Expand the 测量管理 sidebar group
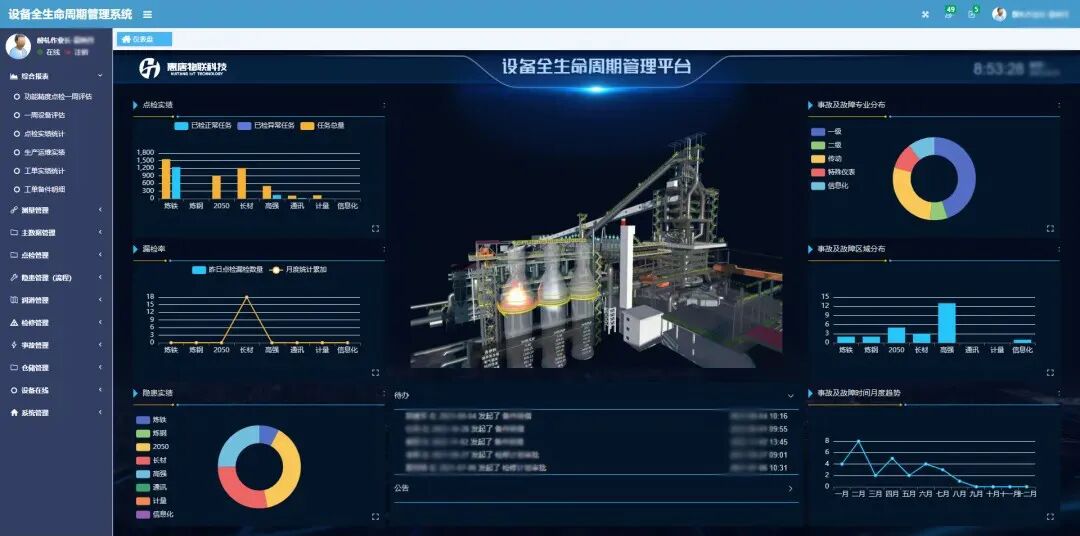The width and height of the screenshot is (1080, 536). pos(100,210)
